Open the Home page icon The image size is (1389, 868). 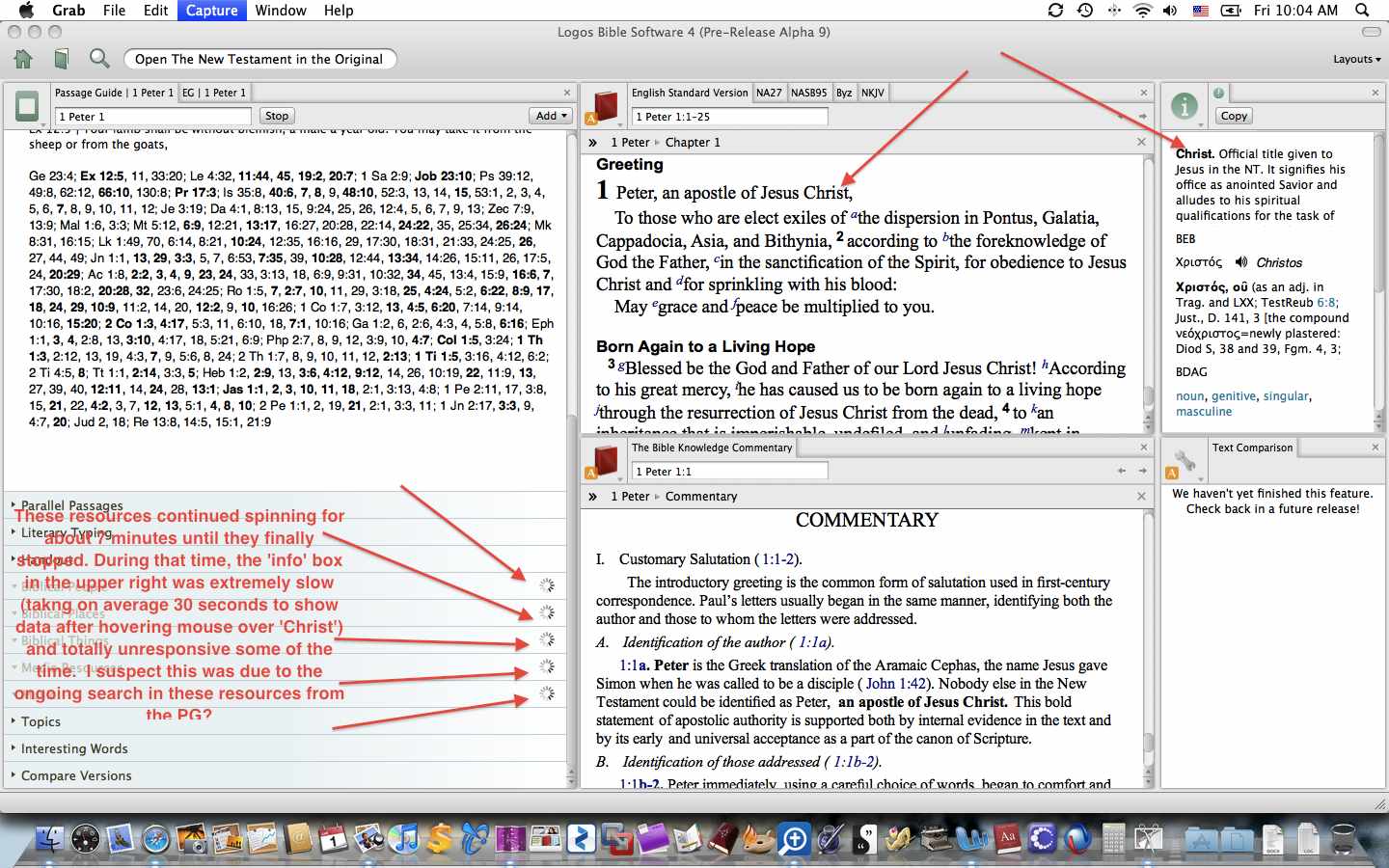(24, 59)
